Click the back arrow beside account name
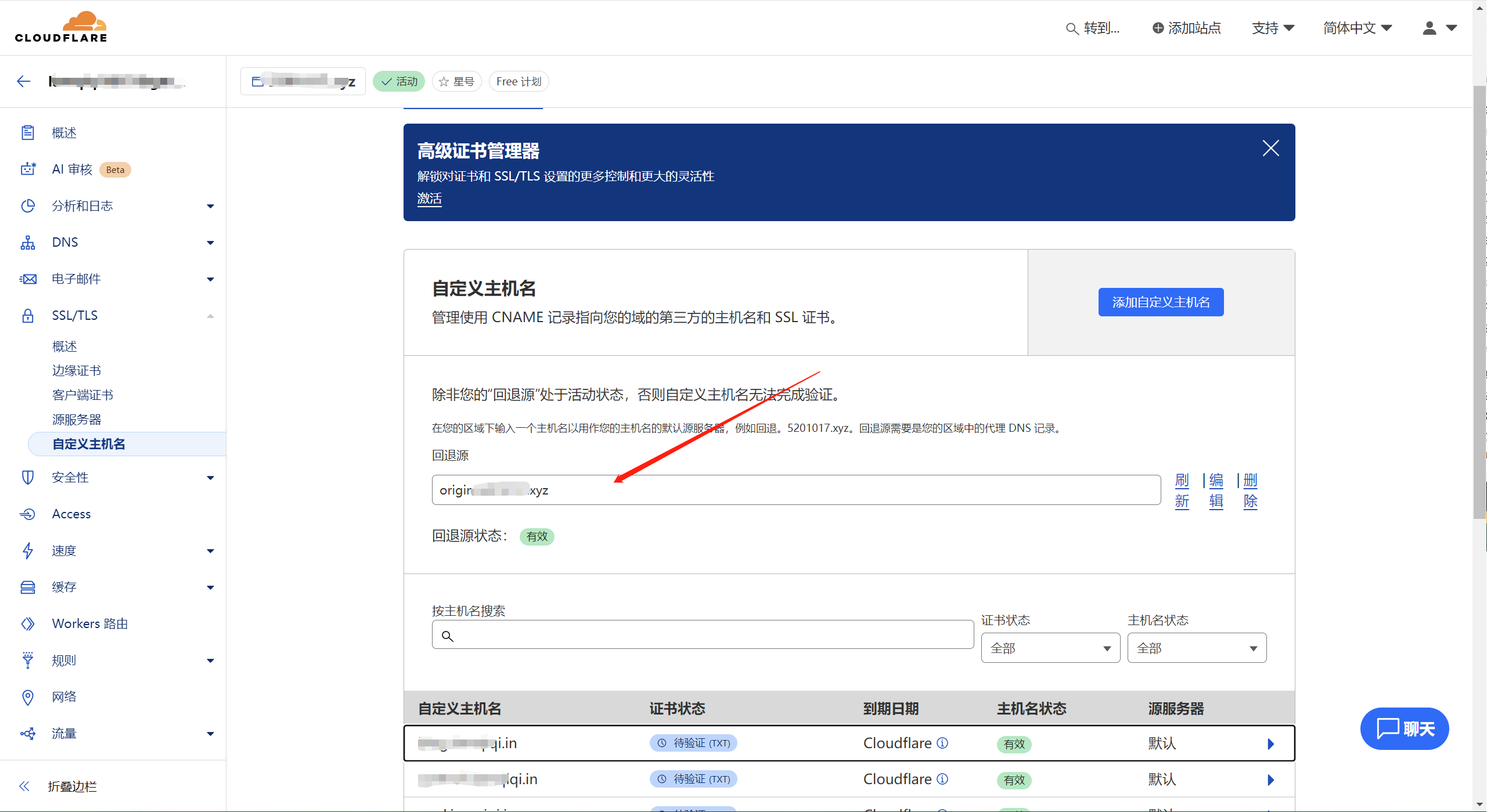 click(x=24, y=81)
